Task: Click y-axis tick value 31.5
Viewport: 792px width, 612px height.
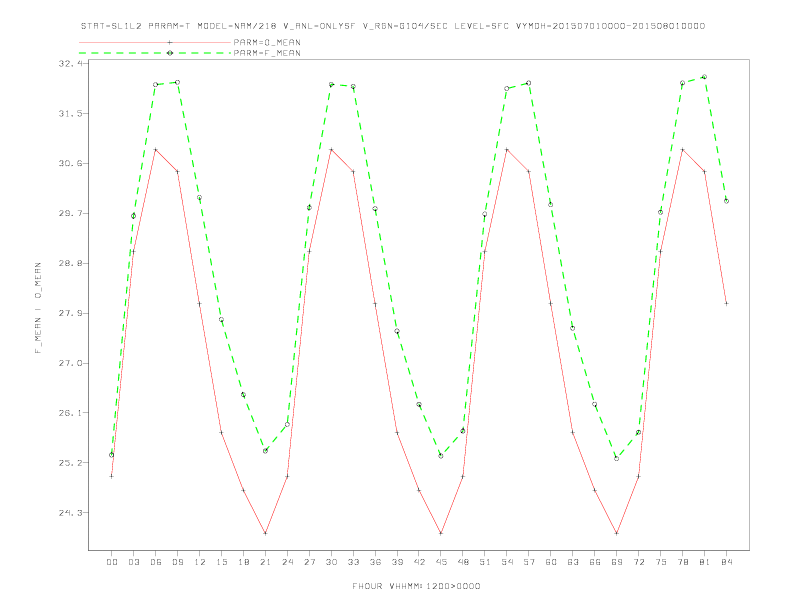Action: (69, 114)
